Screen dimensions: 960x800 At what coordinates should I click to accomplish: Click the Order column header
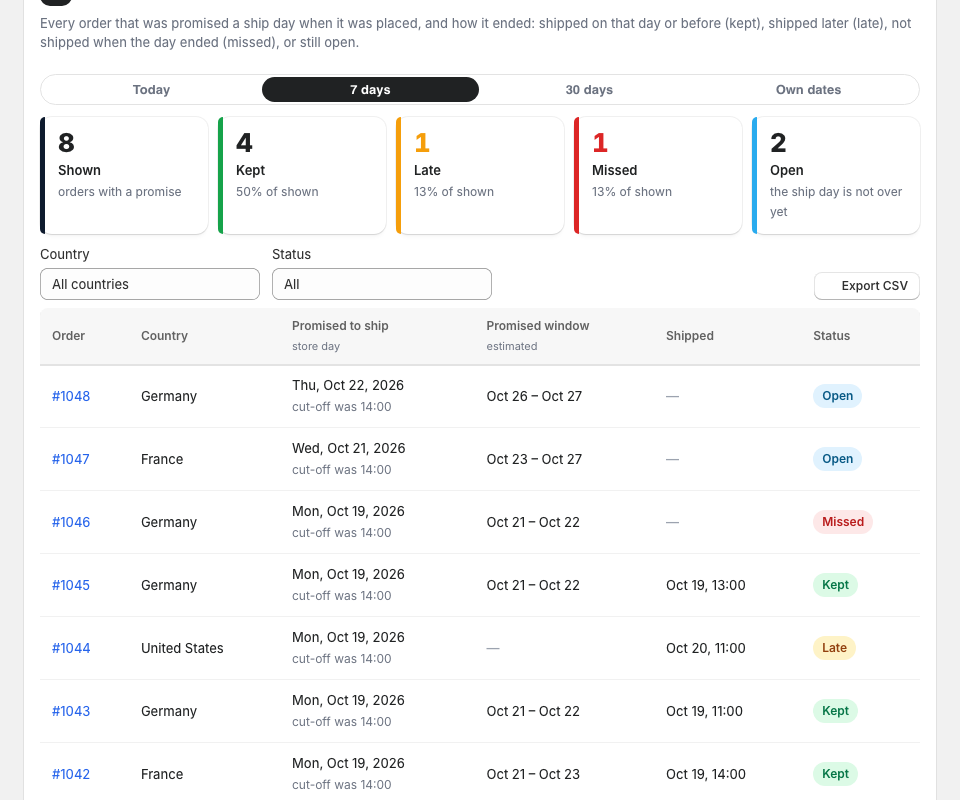(69, 336)
